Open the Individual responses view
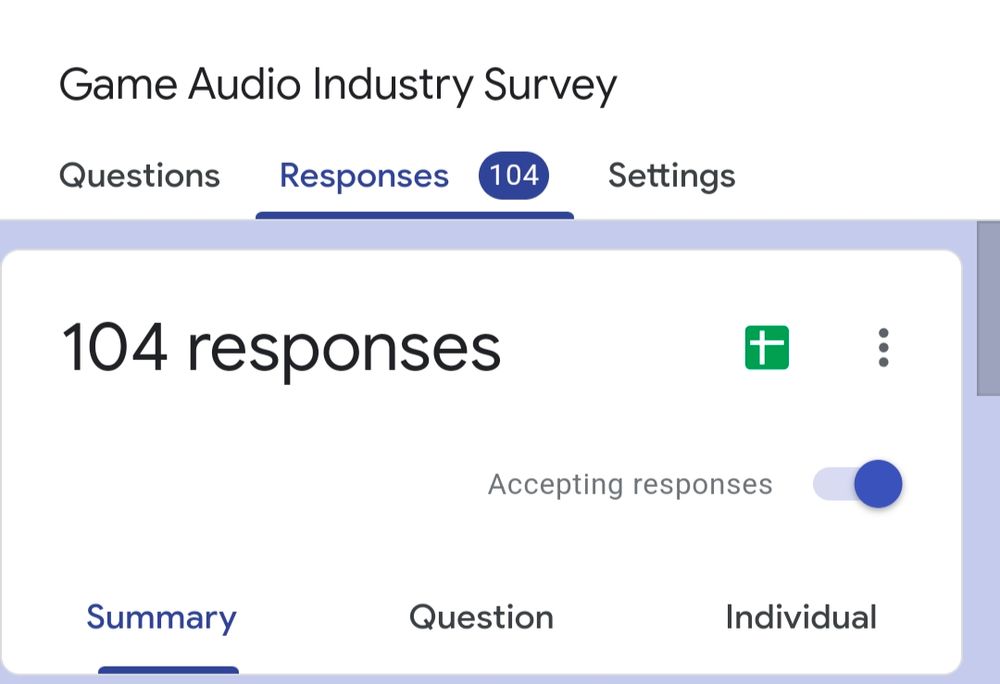Screen dimensions: 1000x684 pyautogui.click(x=800, y=617)
